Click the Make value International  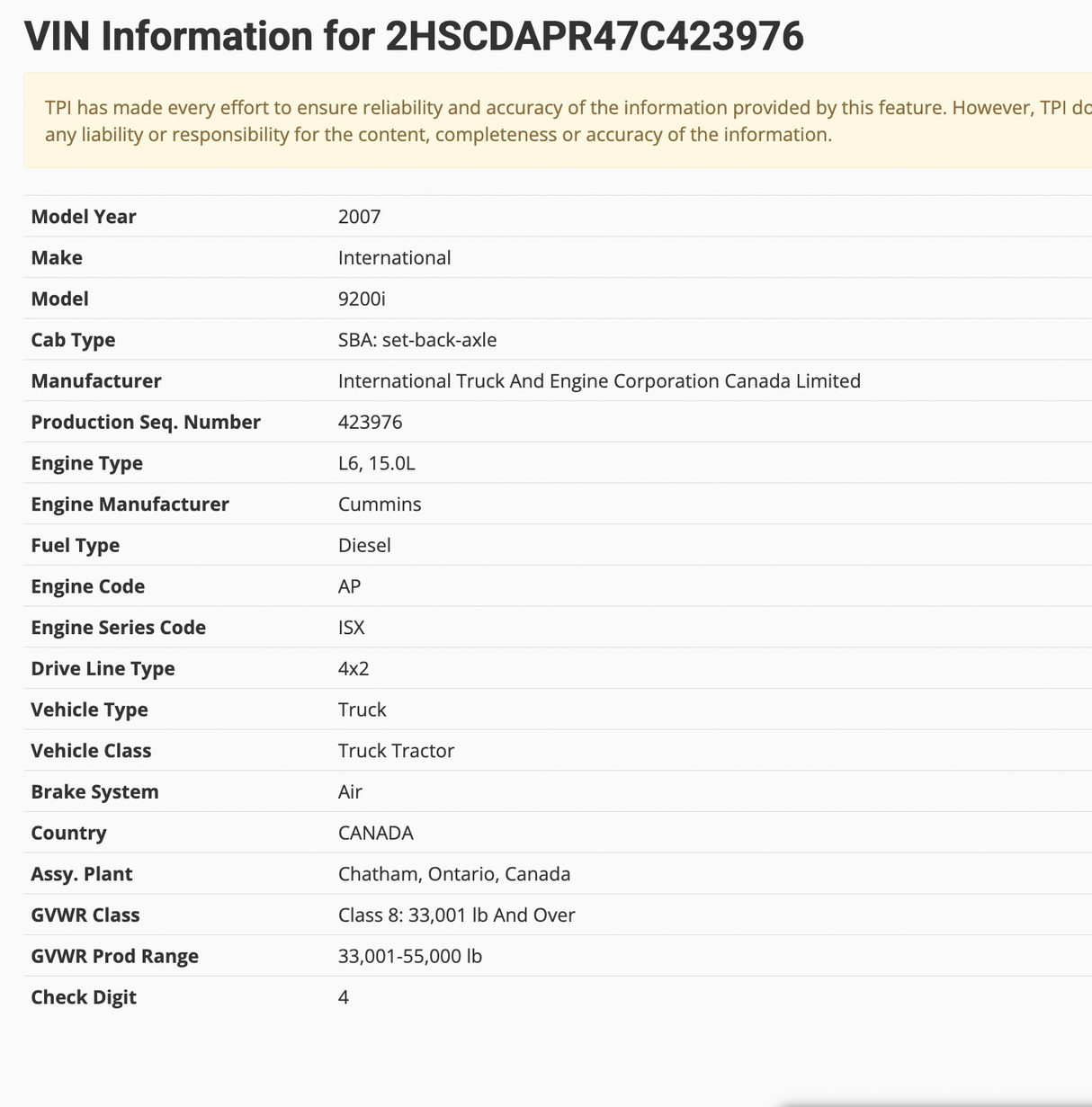pos(394,258)
